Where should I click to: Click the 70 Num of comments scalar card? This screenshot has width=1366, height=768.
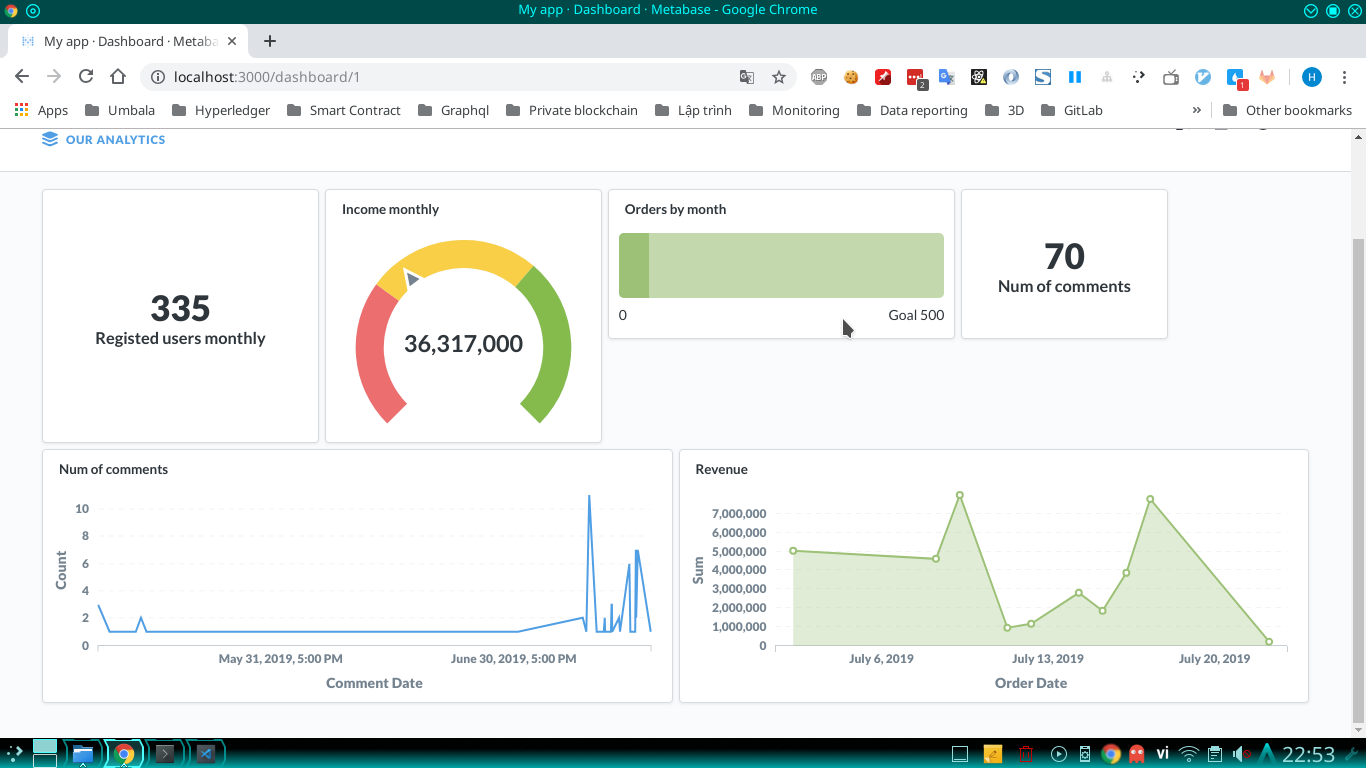(x=1064, y=264)
